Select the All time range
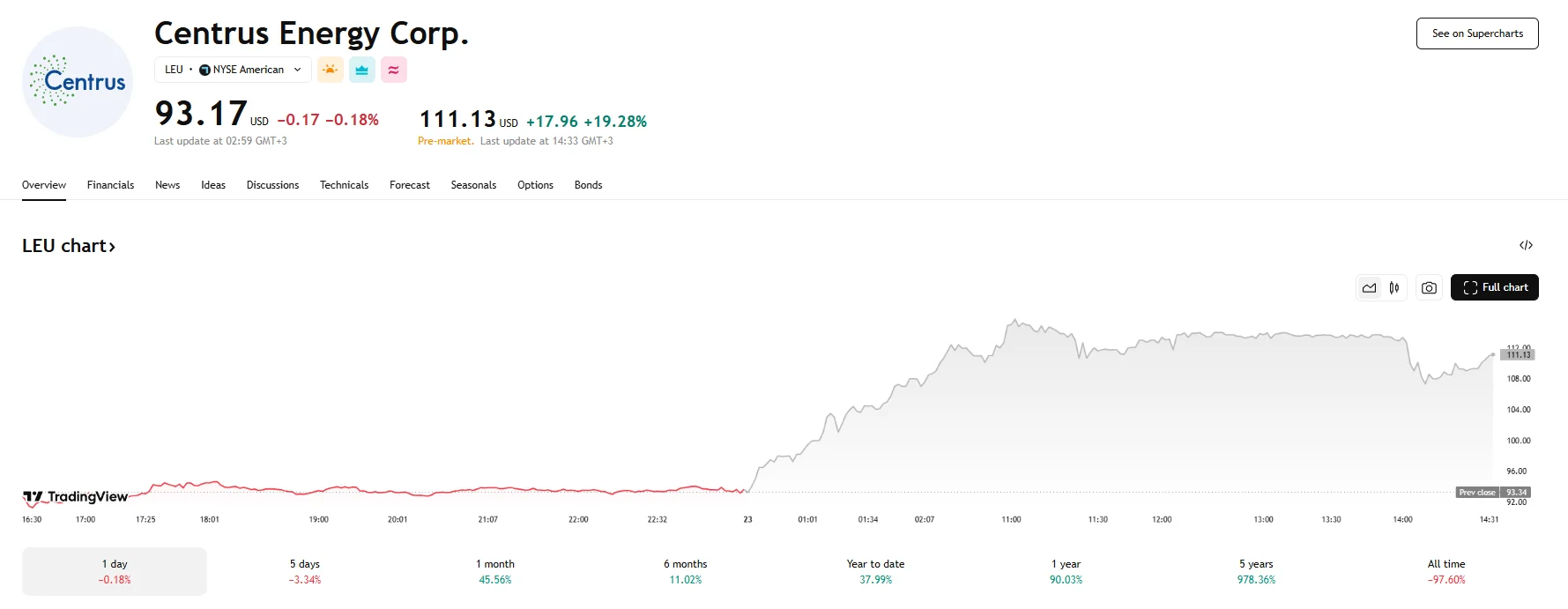Image resolution: width=1568 pixels, height=609 pixels. click(x=1446, y=571)
